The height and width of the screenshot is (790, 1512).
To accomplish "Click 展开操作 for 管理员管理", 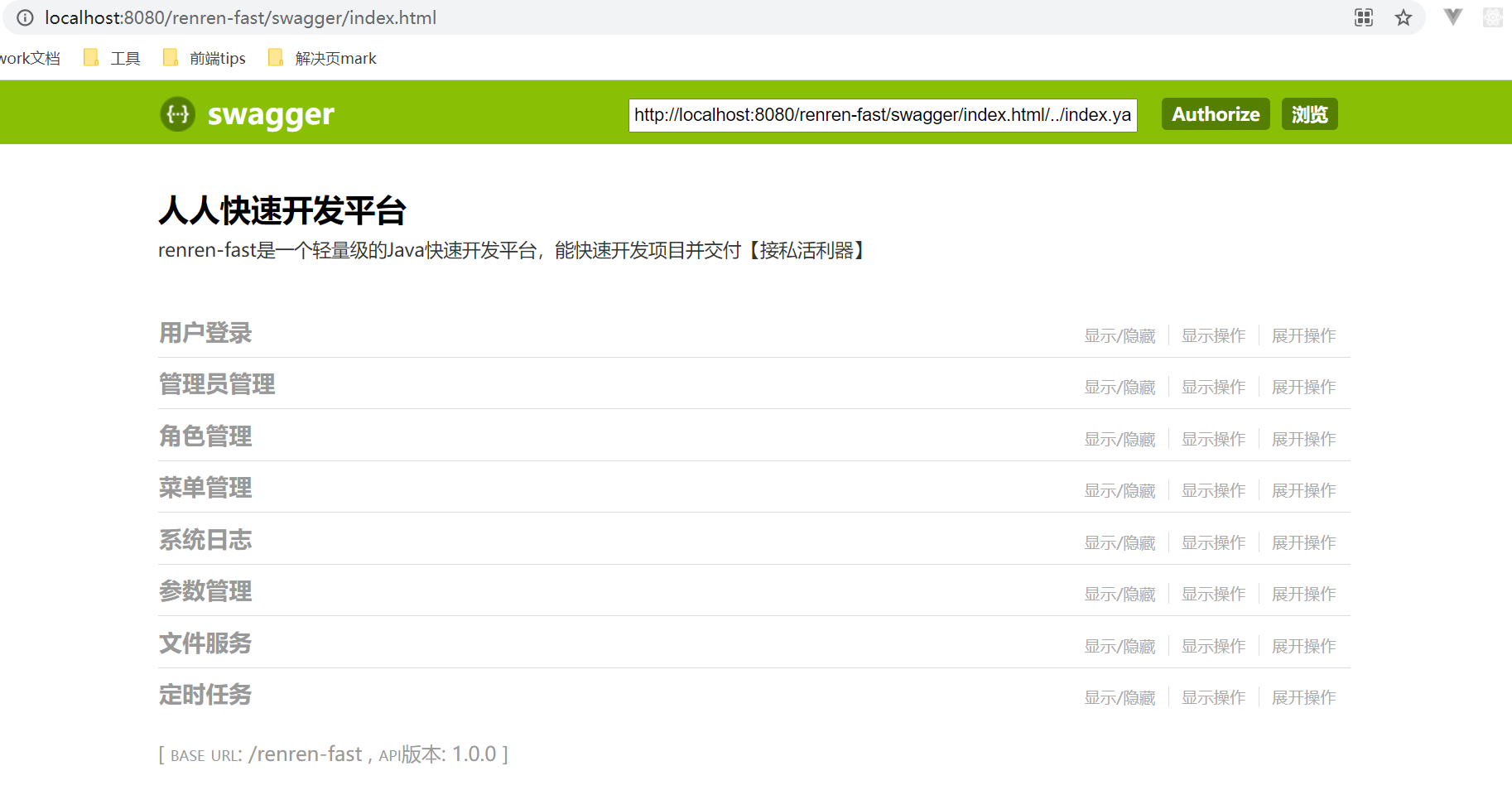I will [x=1304, y=387].
